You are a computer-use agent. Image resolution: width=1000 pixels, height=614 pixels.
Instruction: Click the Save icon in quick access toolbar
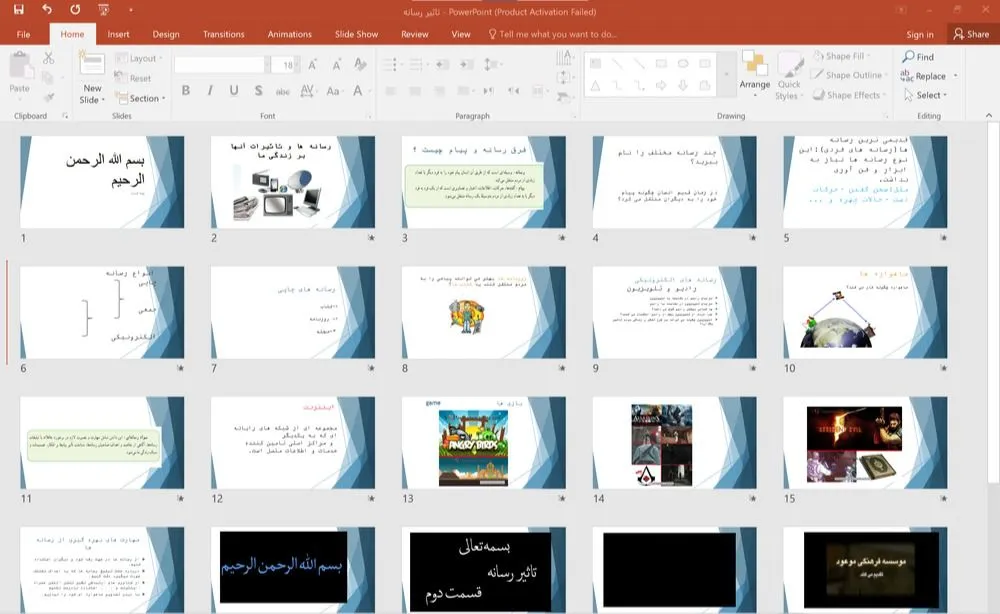(19, 10)
